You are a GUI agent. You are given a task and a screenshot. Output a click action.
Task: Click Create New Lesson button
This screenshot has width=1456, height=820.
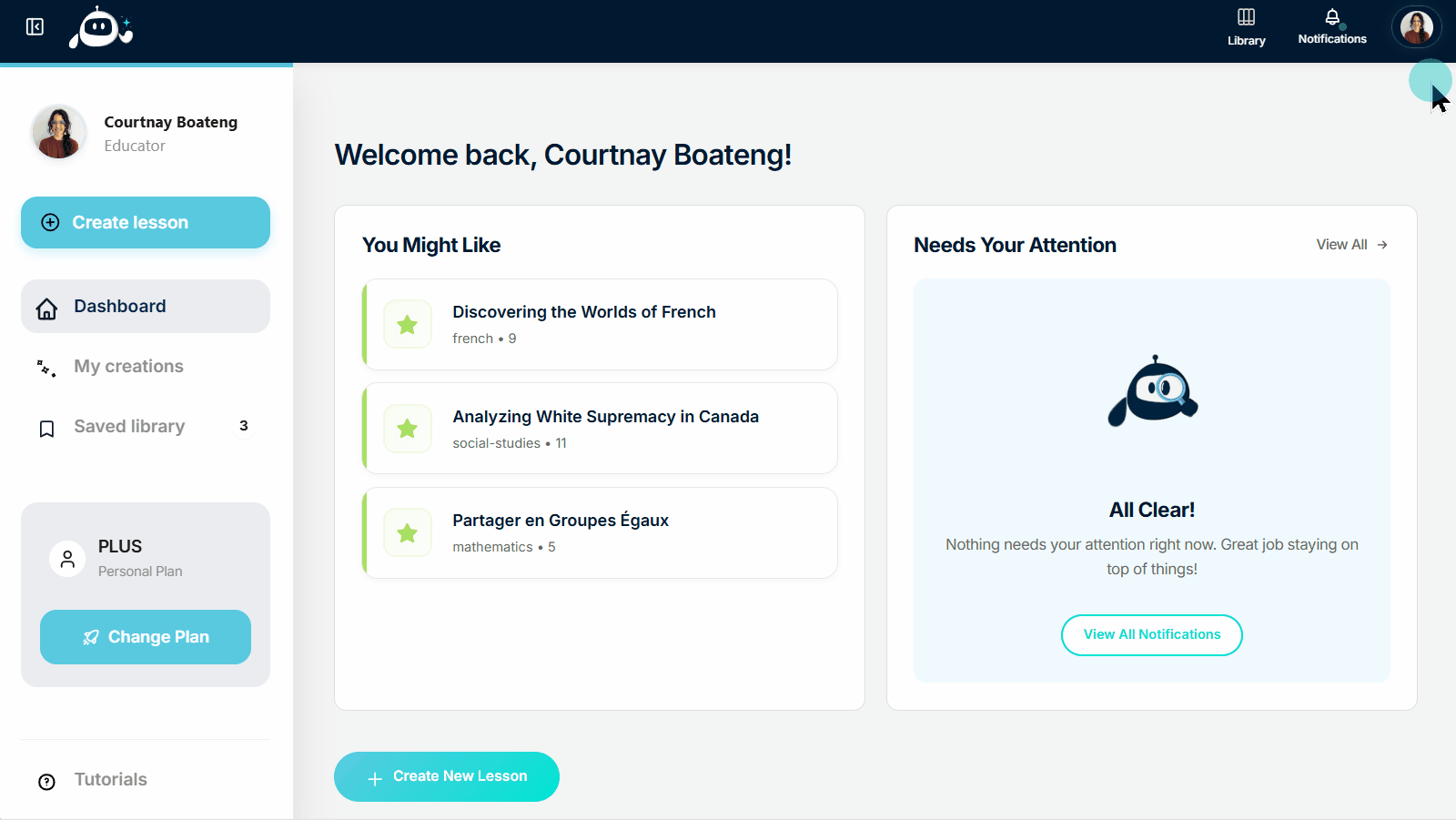click(x=447, y=777)
